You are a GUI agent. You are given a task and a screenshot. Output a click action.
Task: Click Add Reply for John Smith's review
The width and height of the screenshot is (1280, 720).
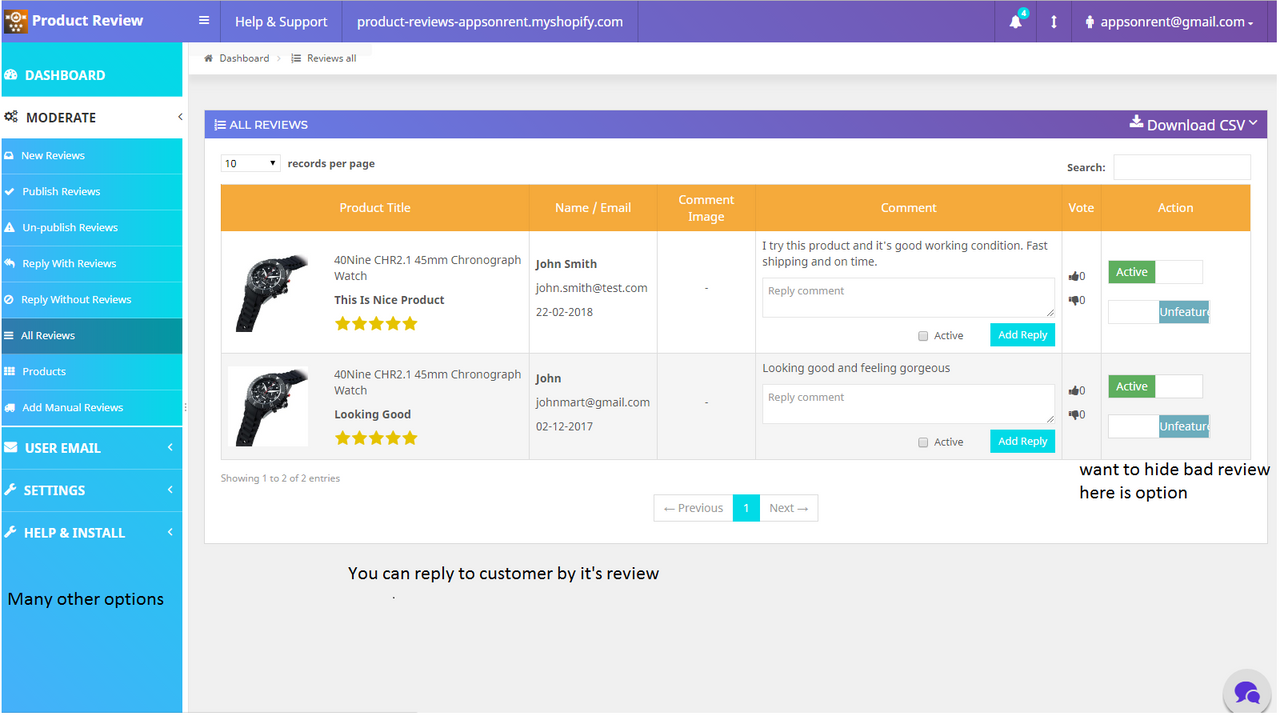1022,335
